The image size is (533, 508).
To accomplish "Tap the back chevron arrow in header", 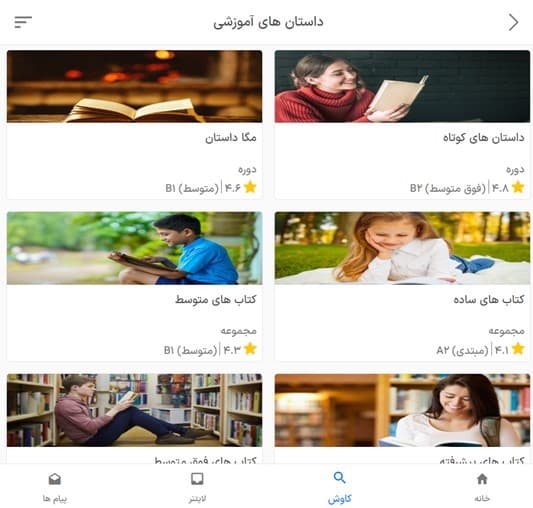I will pyautogui.click(x=514, y=22).
